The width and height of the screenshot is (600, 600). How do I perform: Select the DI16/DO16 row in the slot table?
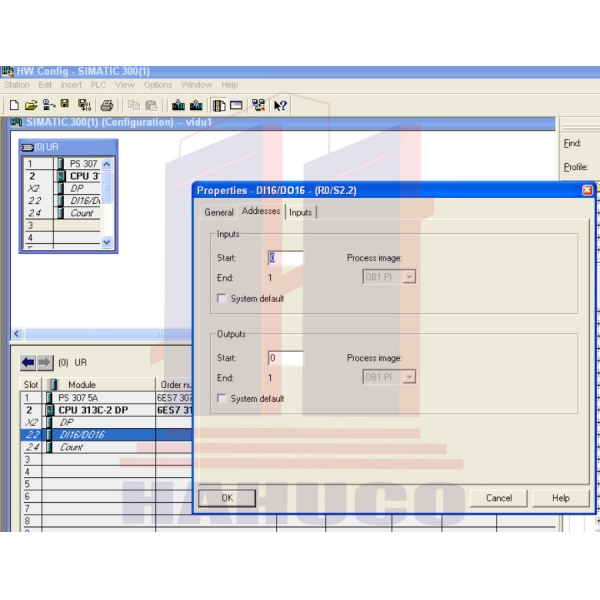[107, 435]
